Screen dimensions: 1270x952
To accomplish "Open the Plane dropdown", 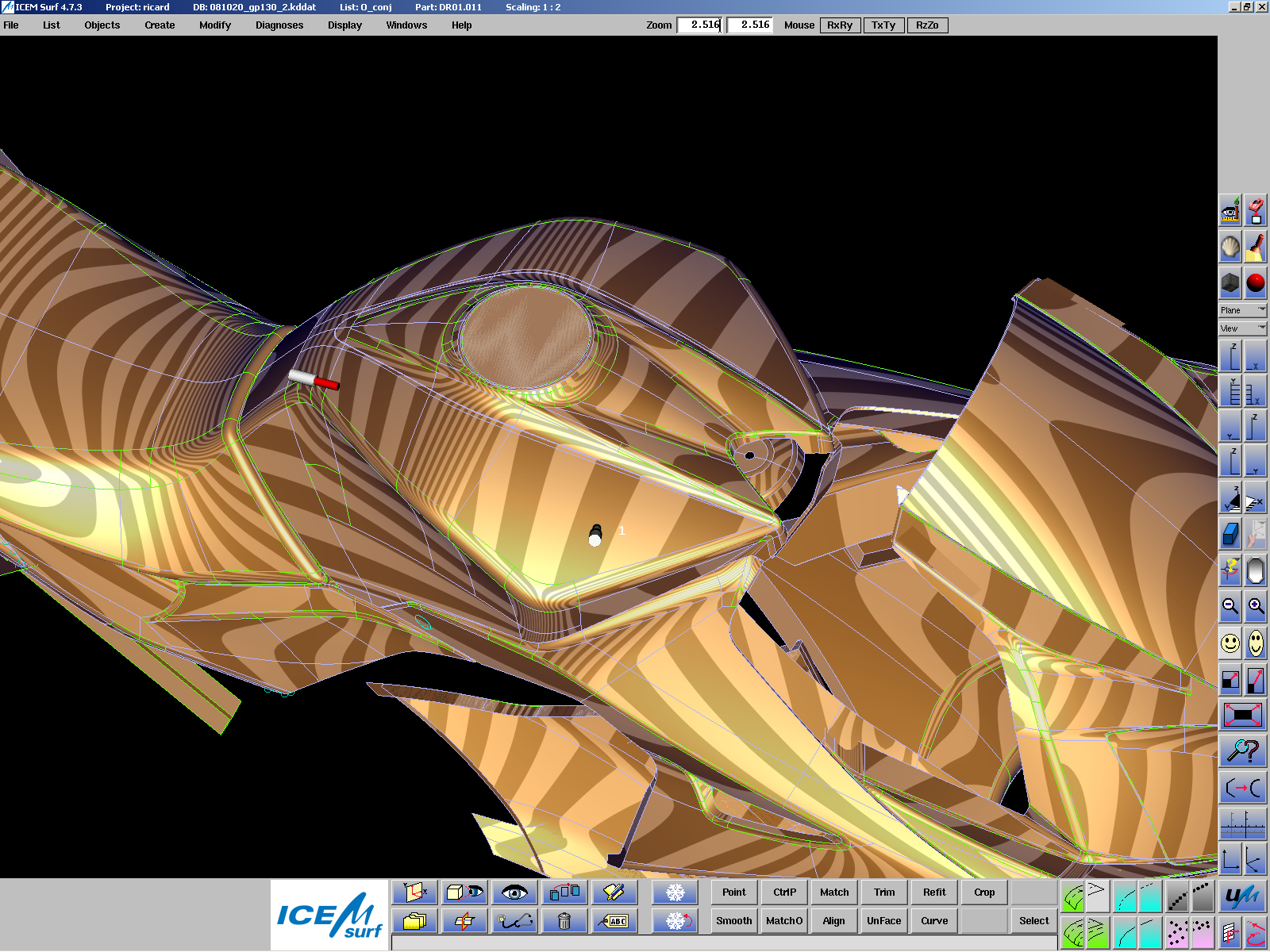I will tap(1242, 310).
